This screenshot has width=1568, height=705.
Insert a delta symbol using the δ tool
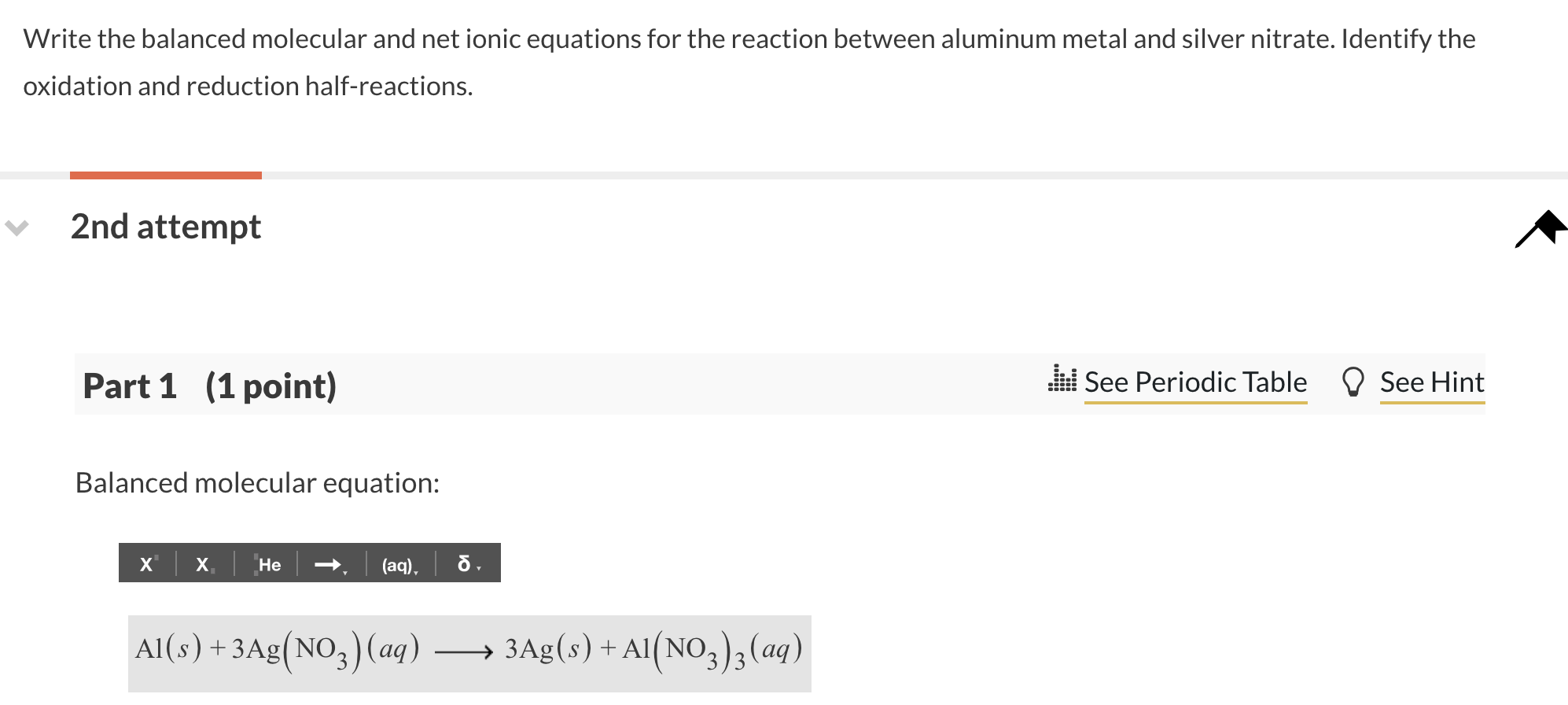pyautogui.click(x=464, y=563)
